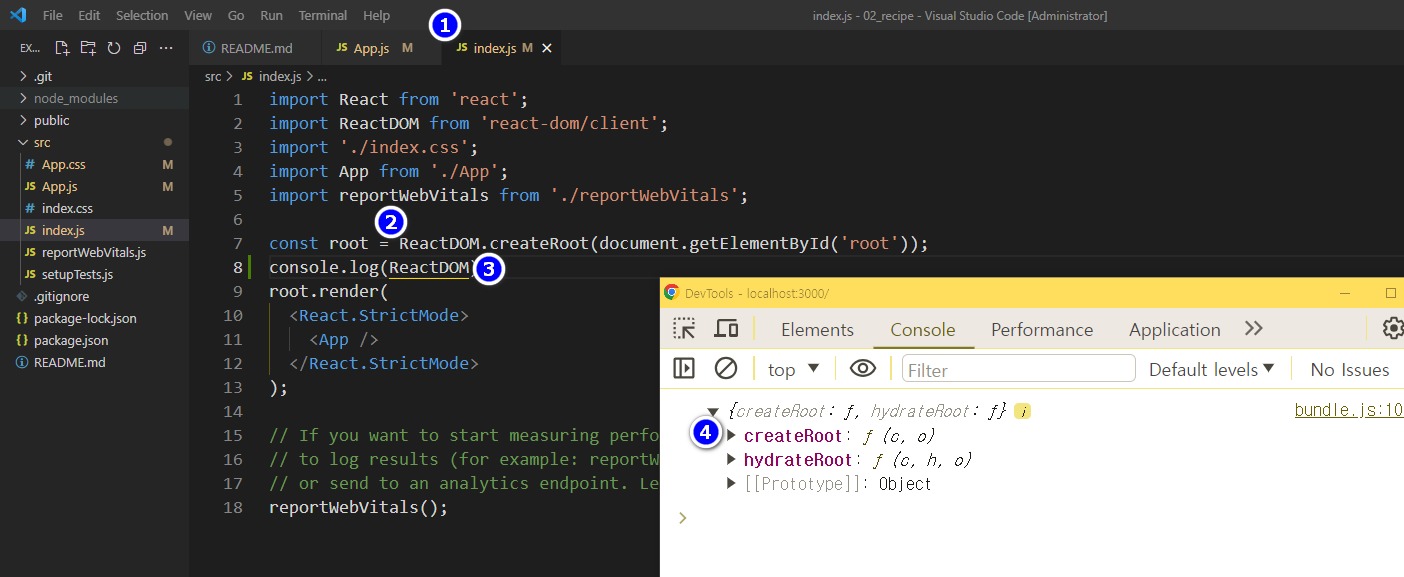Open the View menu

pos(198,15)
